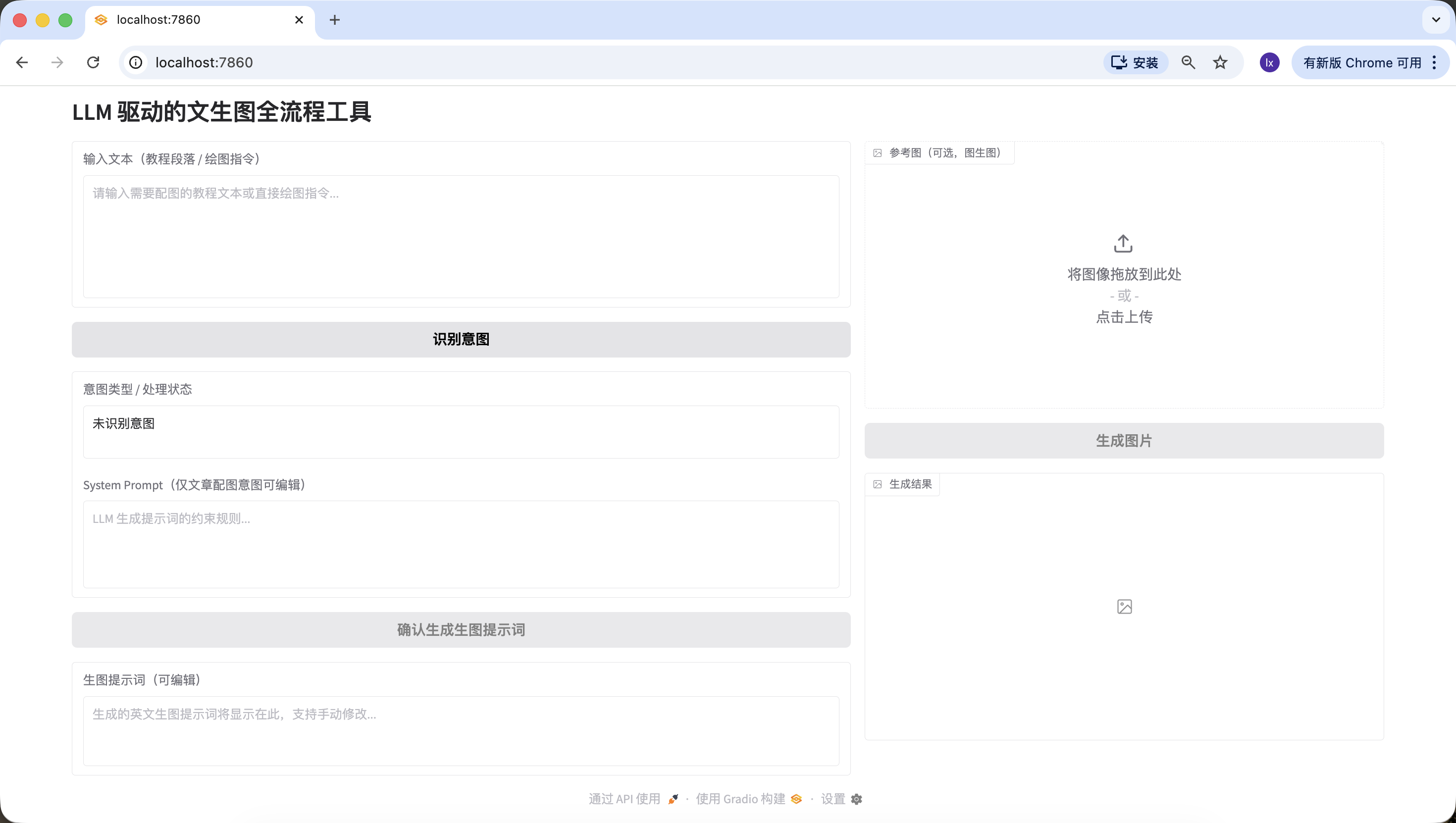Click the 确认生成生图提示词 button
The height and width of the screenshot is (823, 1456).
(x=461, y=630)
